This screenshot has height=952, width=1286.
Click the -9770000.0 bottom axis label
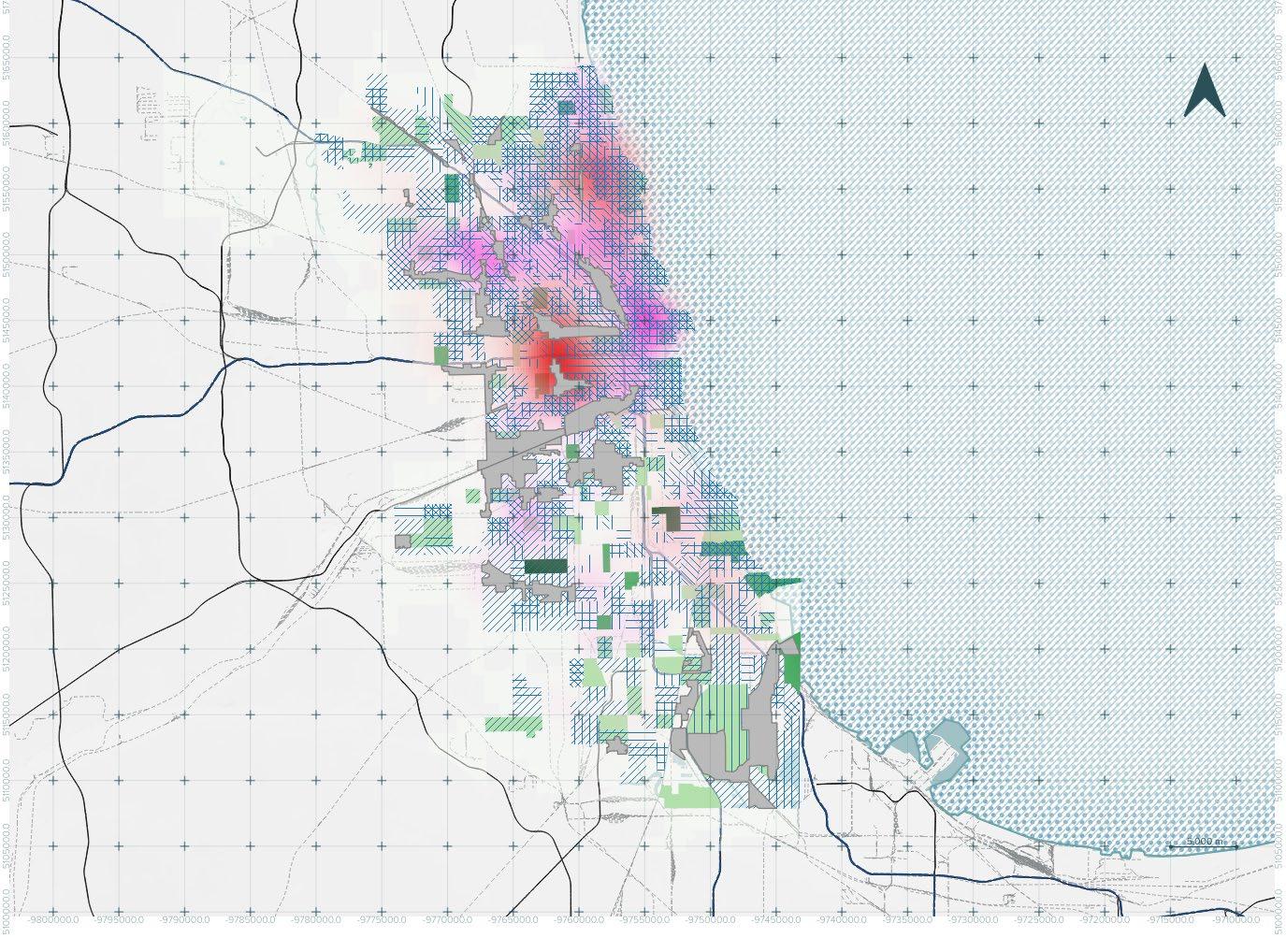tap(446, 920)
